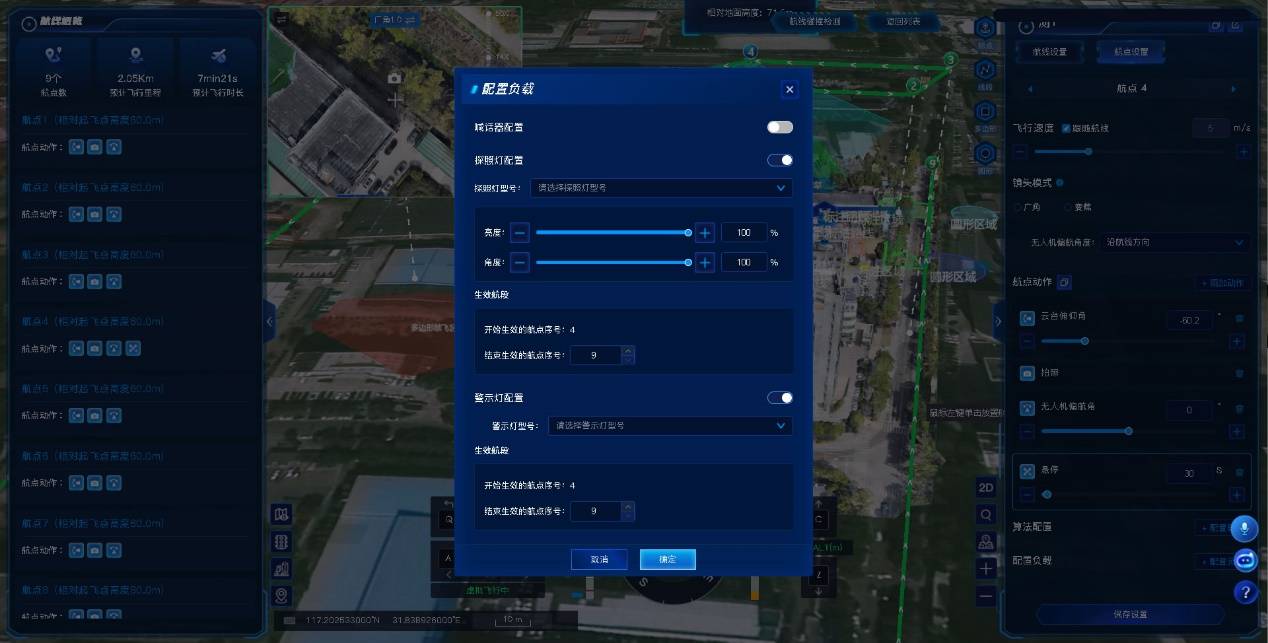
Task: Click the map search magnifier icon
Action: click(986, 514)
